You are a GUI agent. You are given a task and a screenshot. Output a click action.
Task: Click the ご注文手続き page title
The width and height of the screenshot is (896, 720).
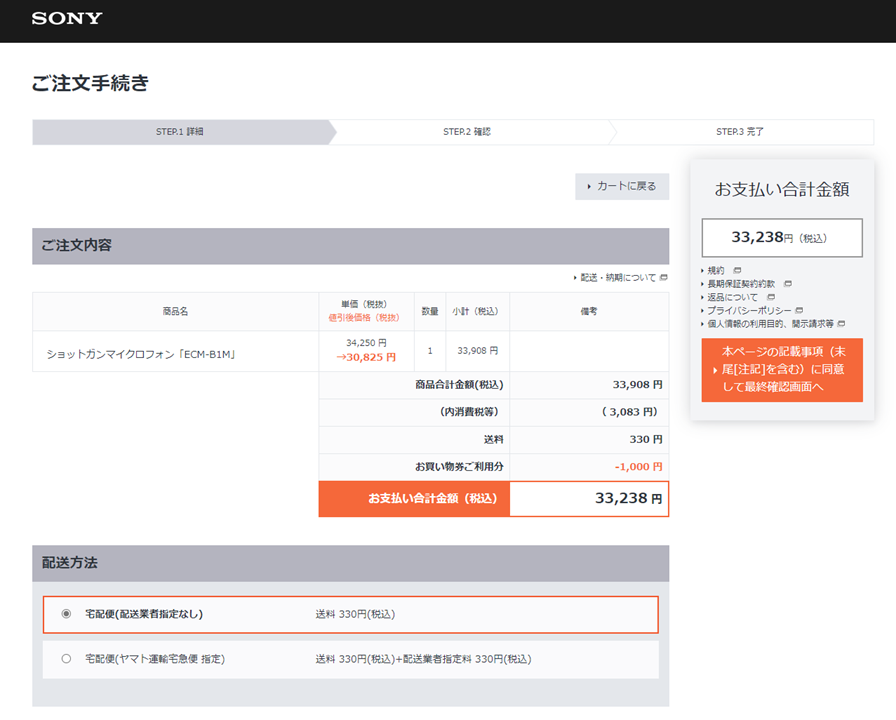click(x=90, y=83)
